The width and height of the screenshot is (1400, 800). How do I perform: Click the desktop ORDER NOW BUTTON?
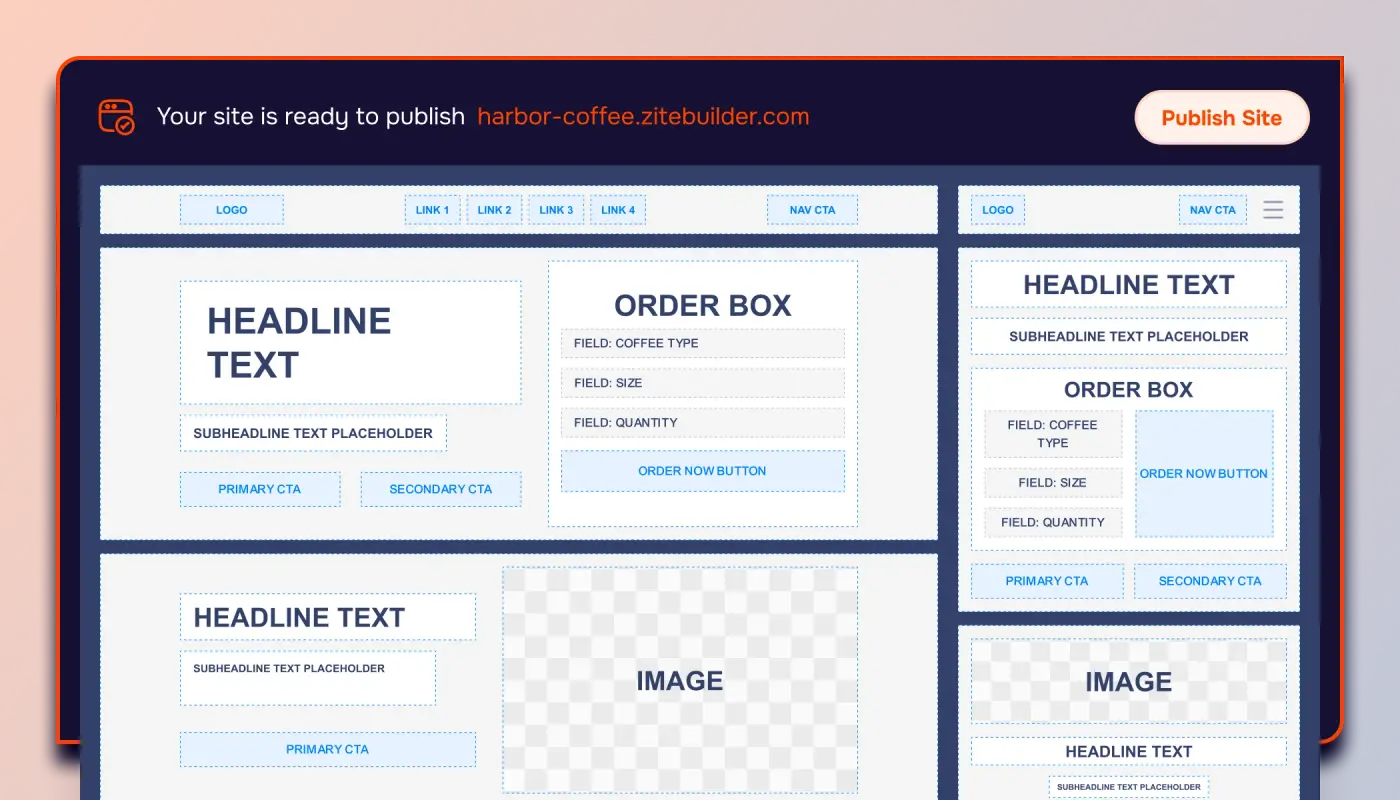(x=703, y=471)
